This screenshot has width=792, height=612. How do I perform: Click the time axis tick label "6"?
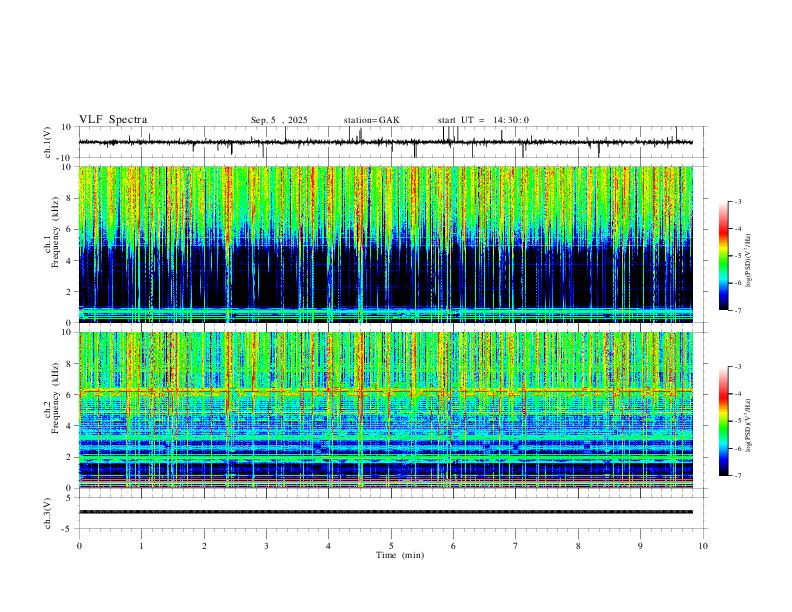[453, 546]
